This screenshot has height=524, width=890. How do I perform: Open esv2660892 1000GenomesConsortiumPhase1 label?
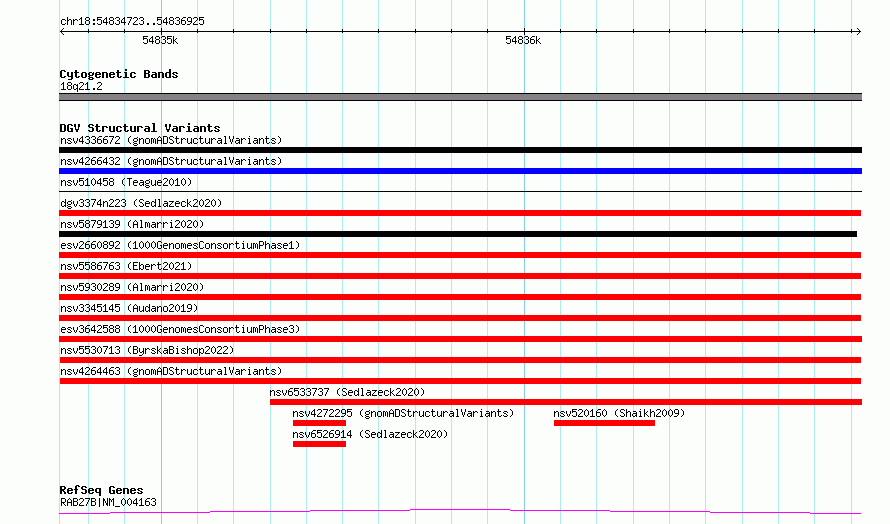click(180, 245)
